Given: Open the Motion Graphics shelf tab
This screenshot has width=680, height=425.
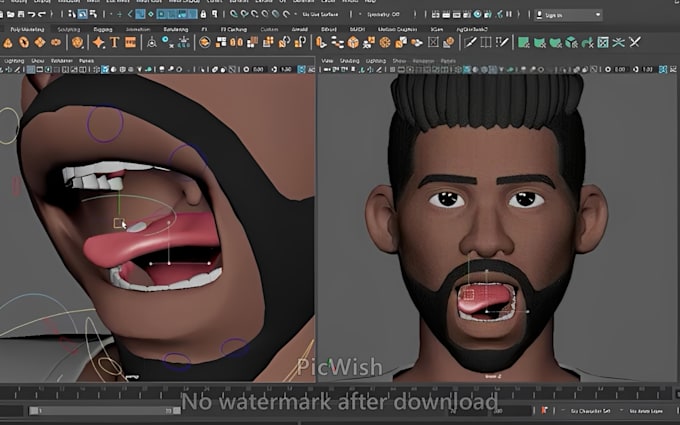Looking at the screenshot, I should point(397,29).
